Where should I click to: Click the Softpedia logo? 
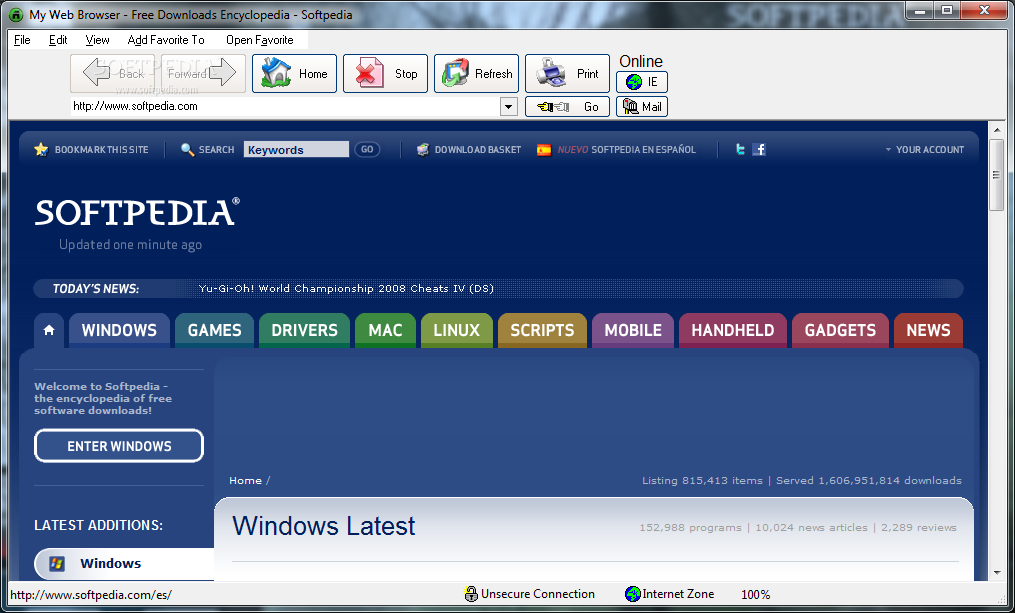pyautogui.click(x=137, y=212)
